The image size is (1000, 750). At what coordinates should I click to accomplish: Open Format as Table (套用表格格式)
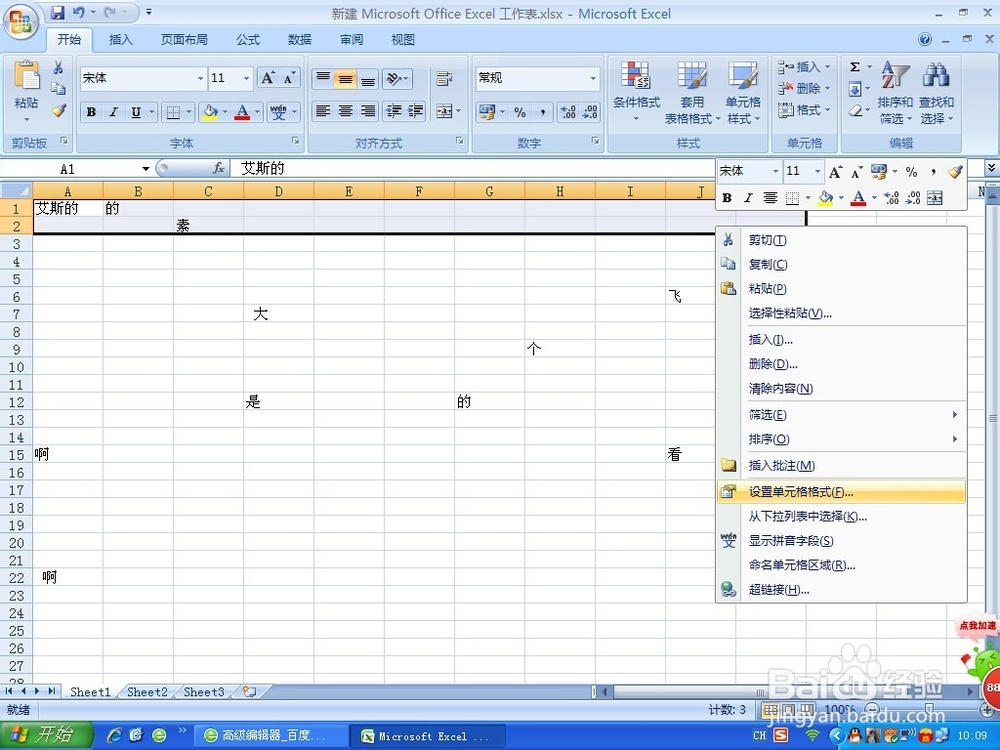coord(692,93)
